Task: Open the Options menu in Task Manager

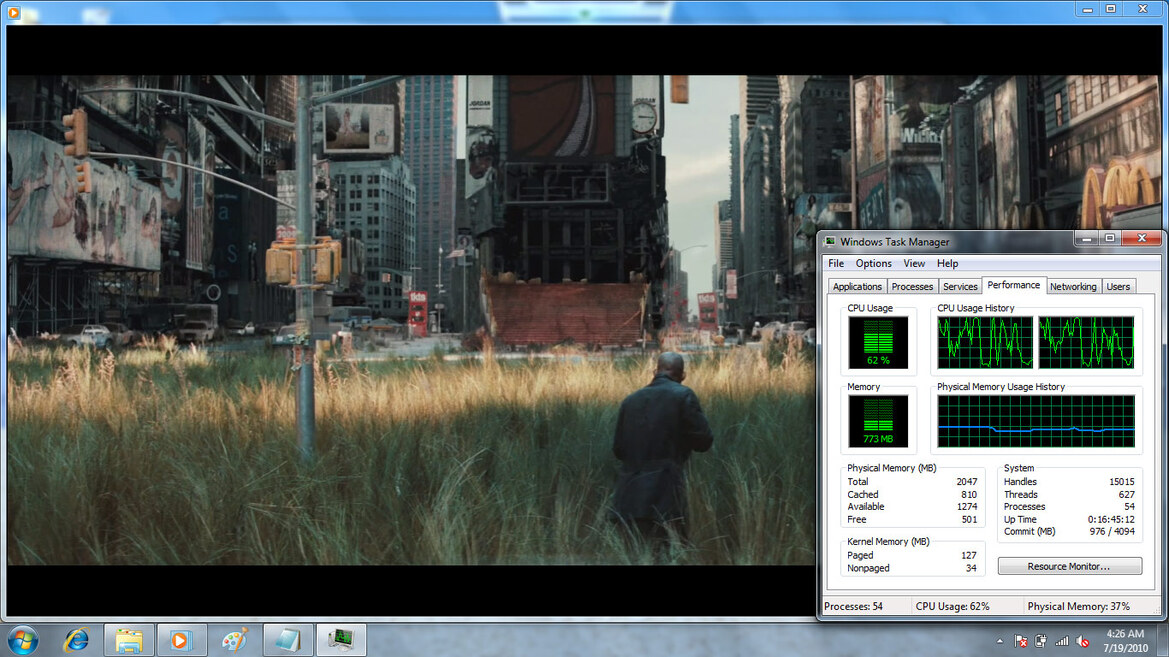Action: (873, 263)
